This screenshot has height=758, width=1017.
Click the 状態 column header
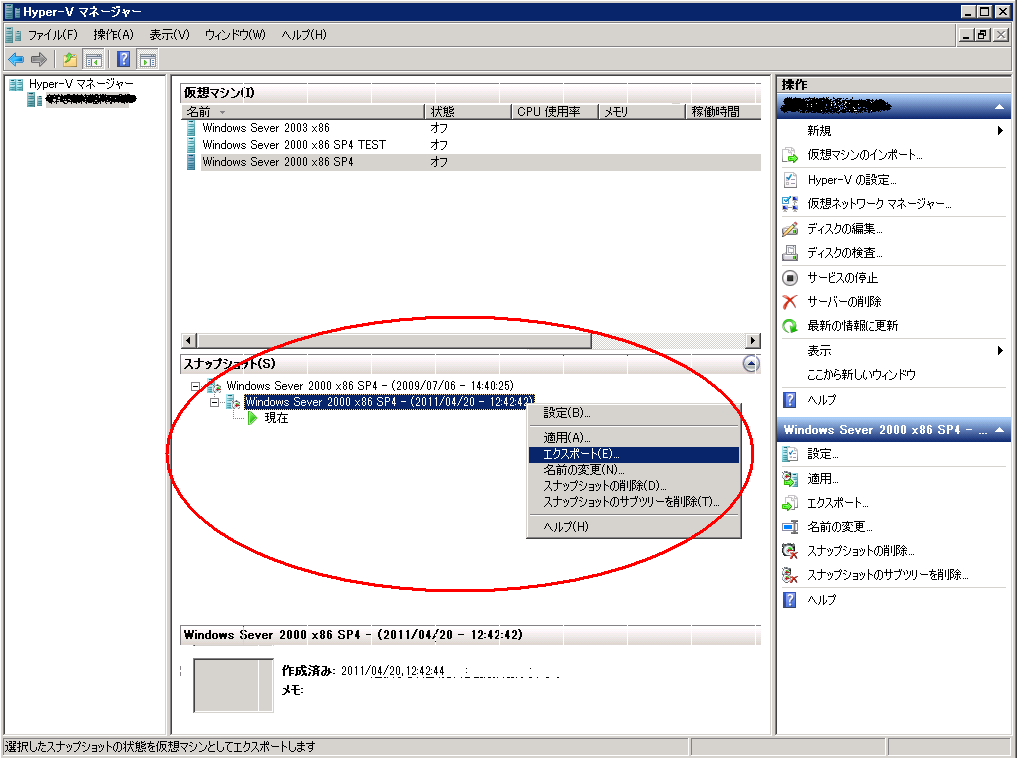click(468, 112)
